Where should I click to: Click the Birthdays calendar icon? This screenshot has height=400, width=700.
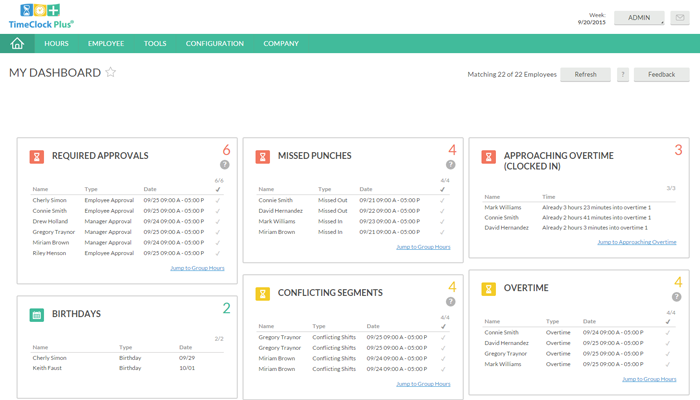[36, 314]
